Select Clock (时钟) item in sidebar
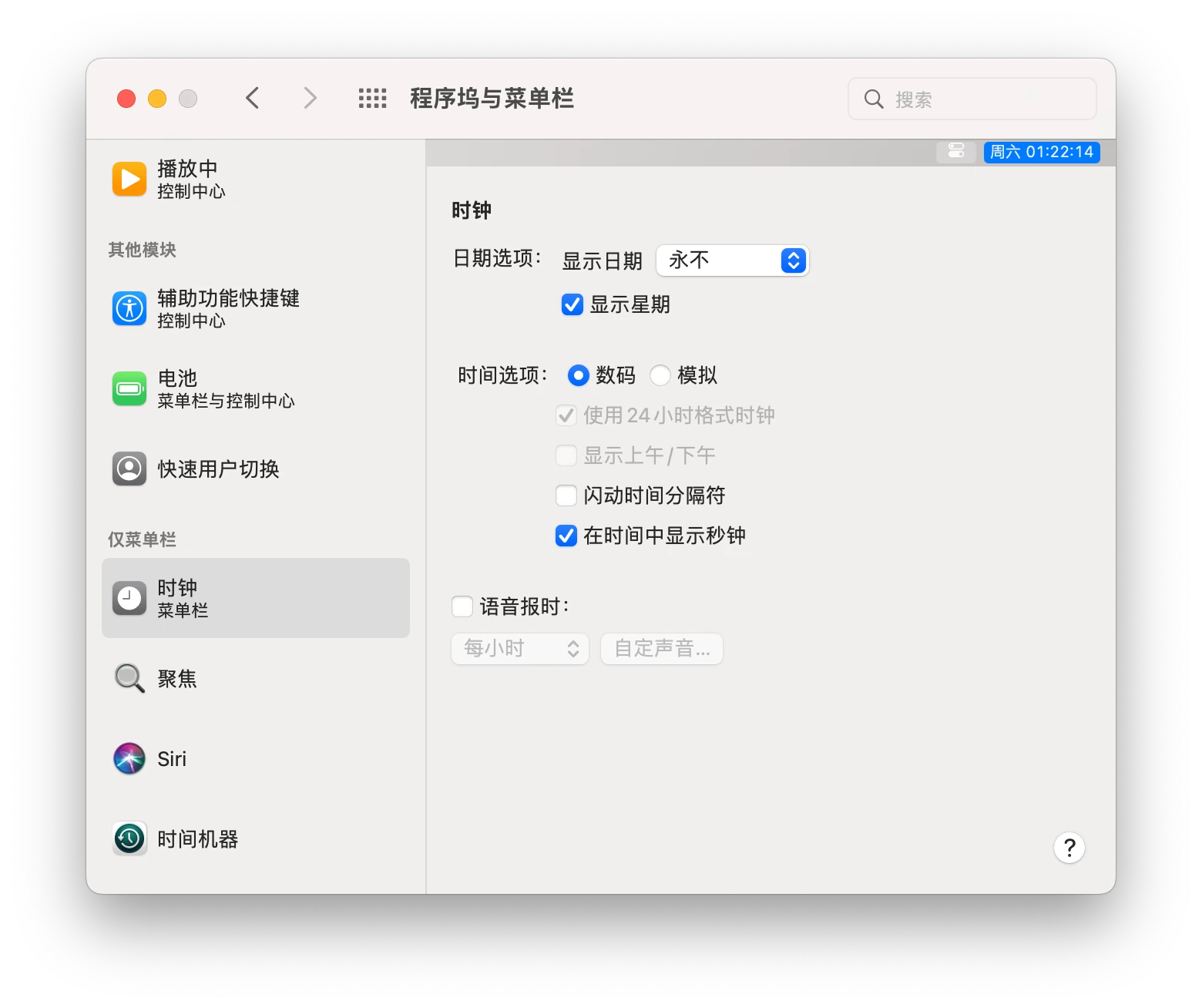Image resolution: width=1202 pixels, height=1008 pixels. 255,598
